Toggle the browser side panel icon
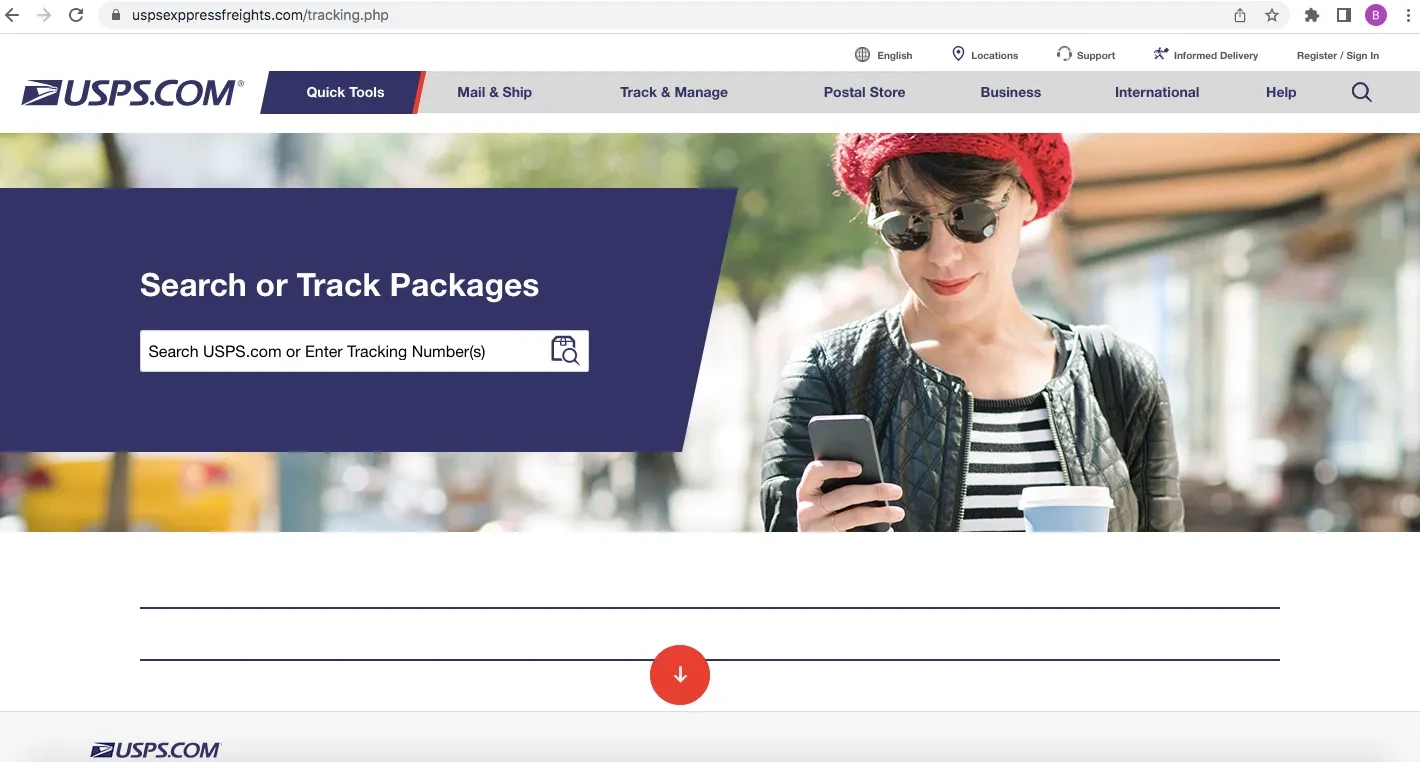The height and width of the screenshot is (762, 1420). pyautogui.click(x=1344, y=15)
